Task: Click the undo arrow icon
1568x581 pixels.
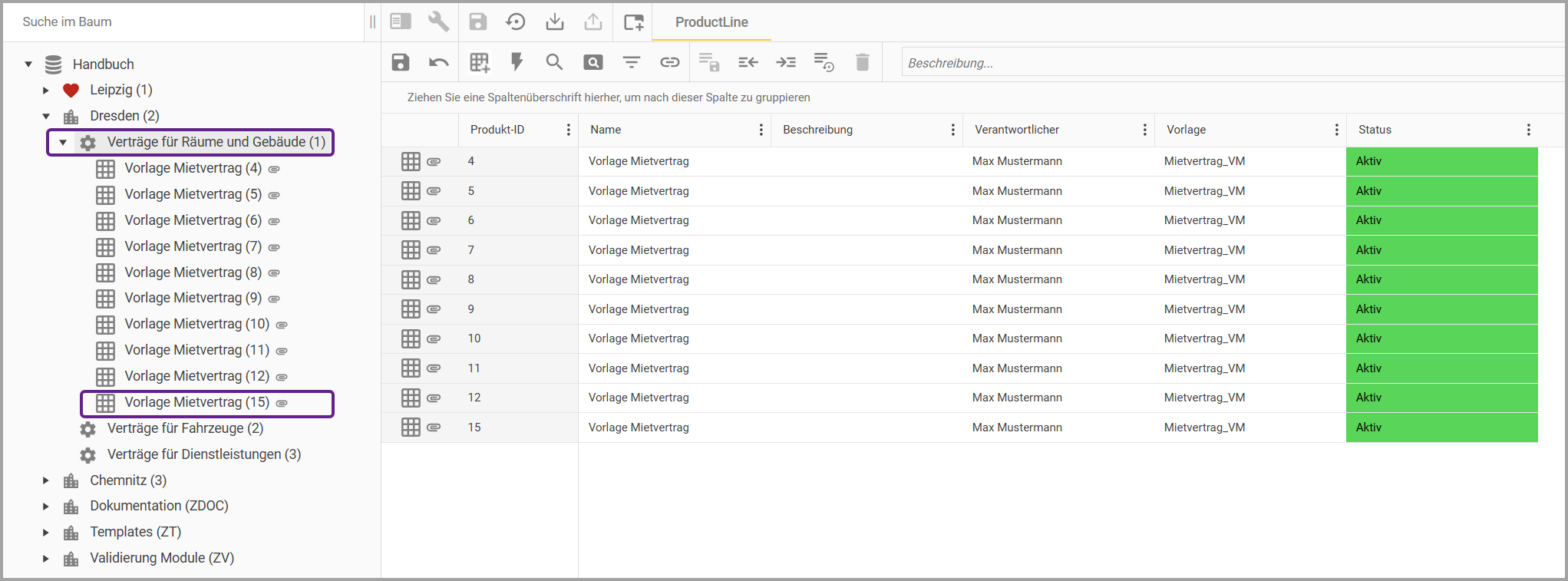Action: [x=438, y=62]
